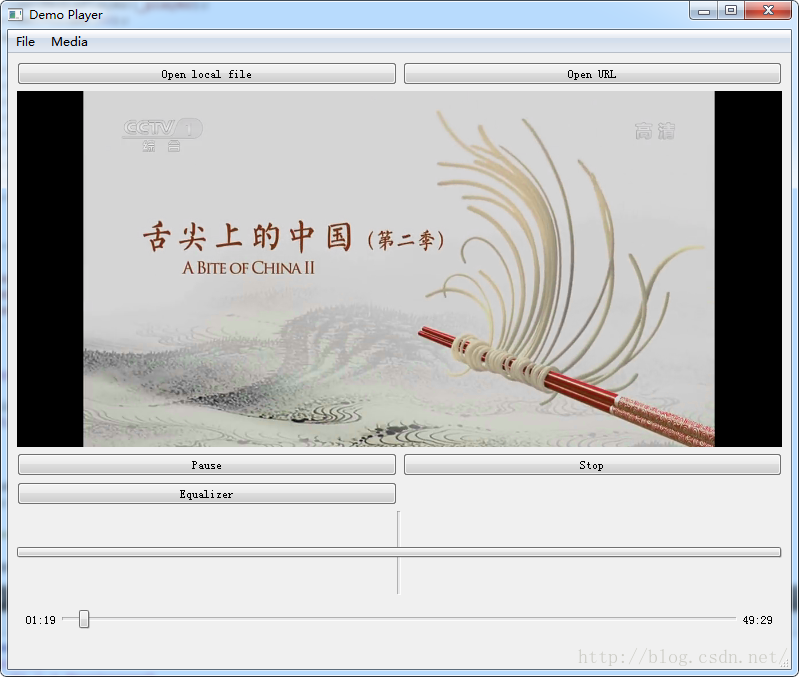799x677 pixels.
Task: Open the Equalizer
Action: pyautogui.click(x=206, y=494)
